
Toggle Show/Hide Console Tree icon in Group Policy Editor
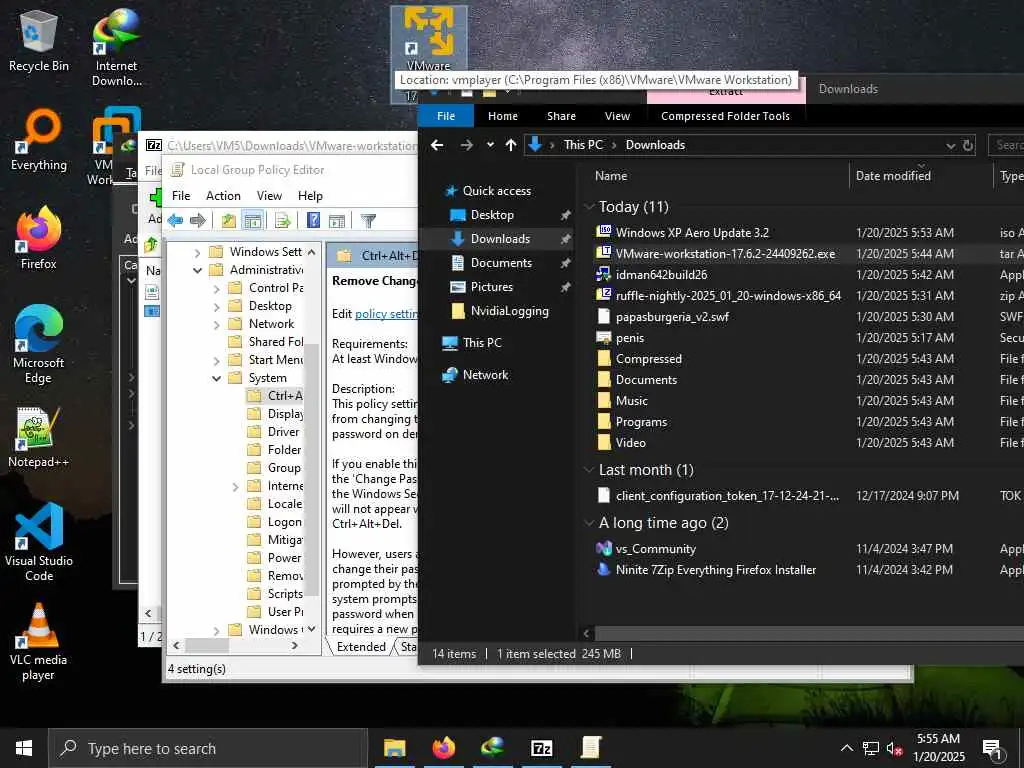(253, 221)
